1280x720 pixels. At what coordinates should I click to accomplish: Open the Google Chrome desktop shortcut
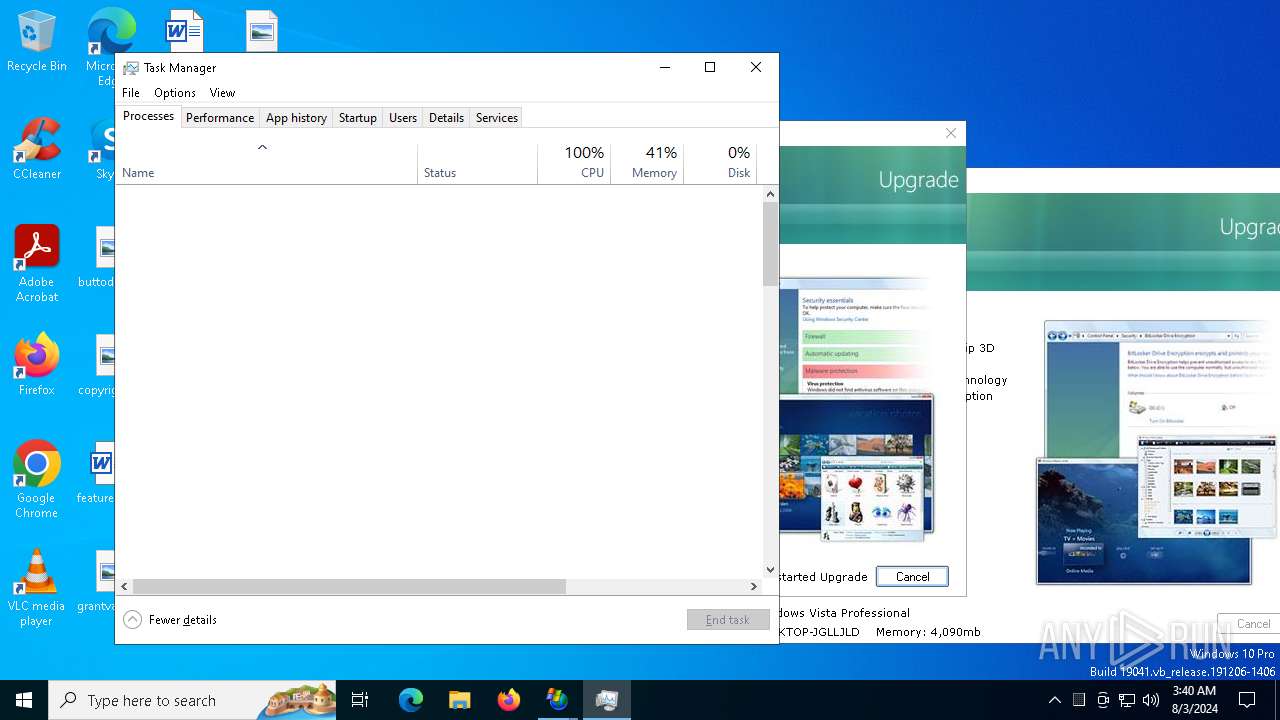pyautogui.click(x=37, y=480)
